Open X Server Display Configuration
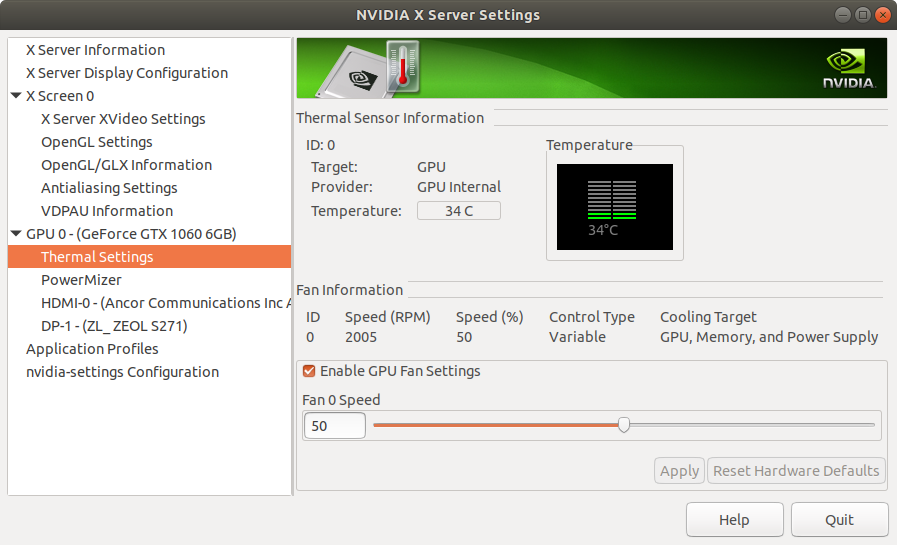 coord(127,73)
